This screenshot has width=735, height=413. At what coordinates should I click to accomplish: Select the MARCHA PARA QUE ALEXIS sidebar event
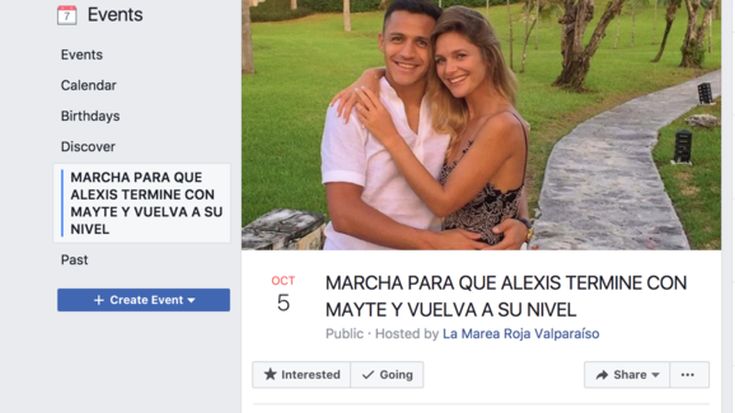click(x=142, y=203)
